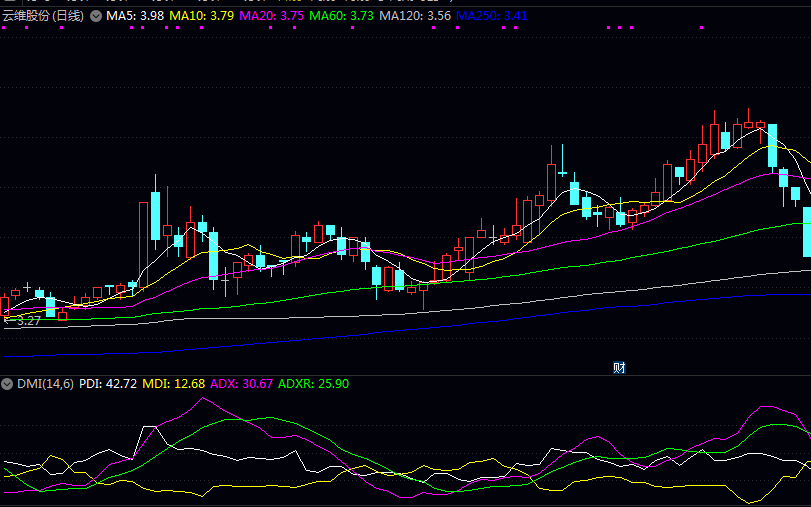This screenshot has width=811, height=507.
Task: Click the first magenta dot at top left
Action: (4, 28)
